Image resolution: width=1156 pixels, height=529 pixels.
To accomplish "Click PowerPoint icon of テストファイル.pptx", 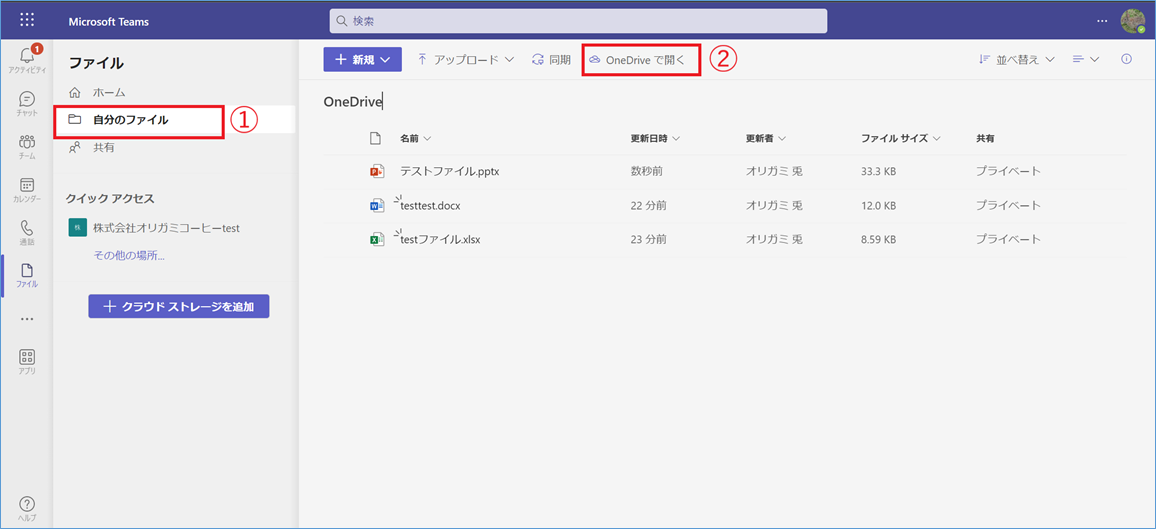I will (377, 172).
